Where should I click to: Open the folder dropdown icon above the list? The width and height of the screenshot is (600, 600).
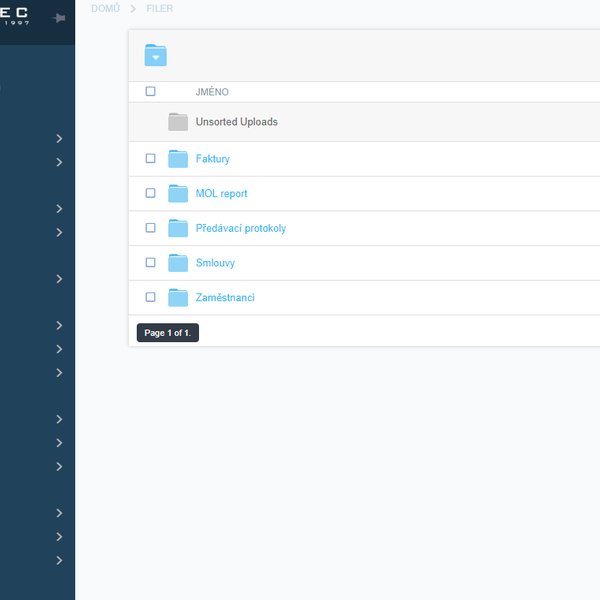point(155,55)
